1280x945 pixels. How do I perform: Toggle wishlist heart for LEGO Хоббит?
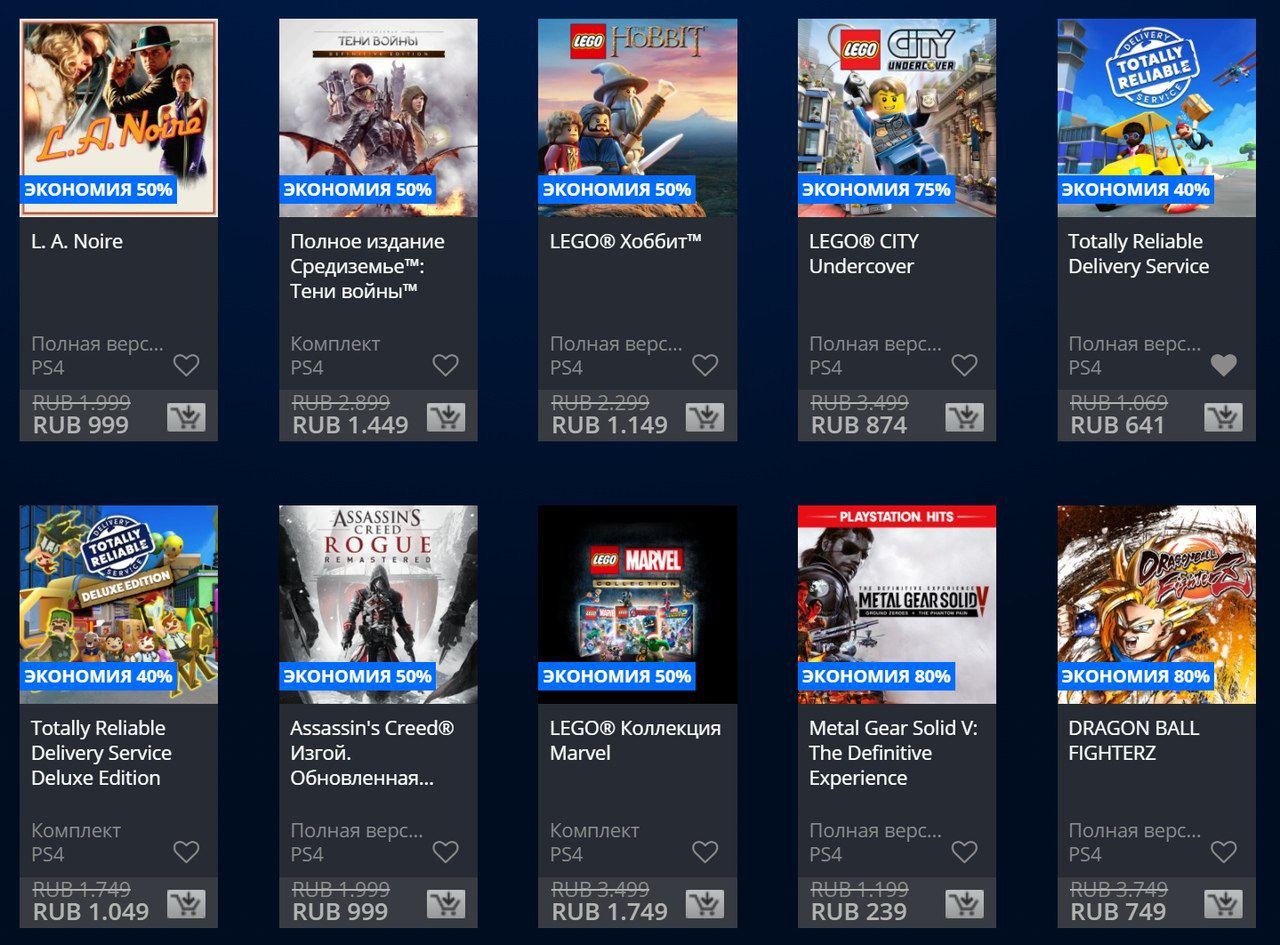point(705,365)
